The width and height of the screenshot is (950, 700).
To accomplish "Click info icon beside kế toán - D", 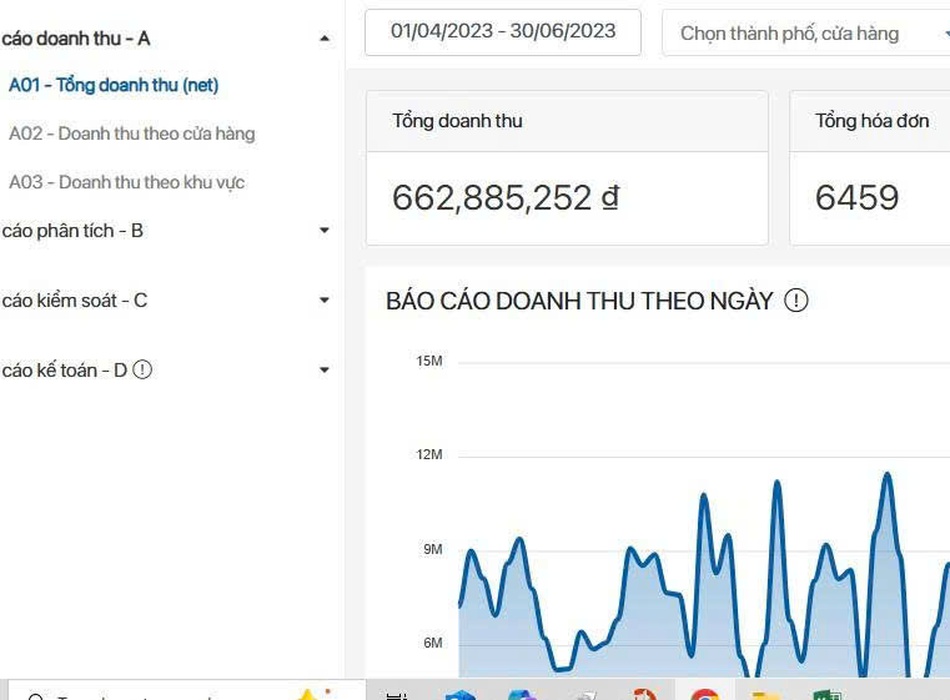I will 143,370.
